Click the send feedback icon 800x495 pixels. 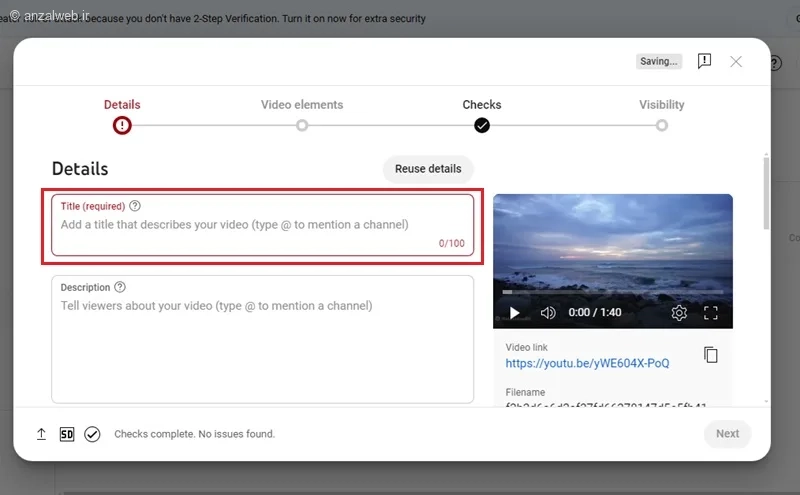point(704,61)
